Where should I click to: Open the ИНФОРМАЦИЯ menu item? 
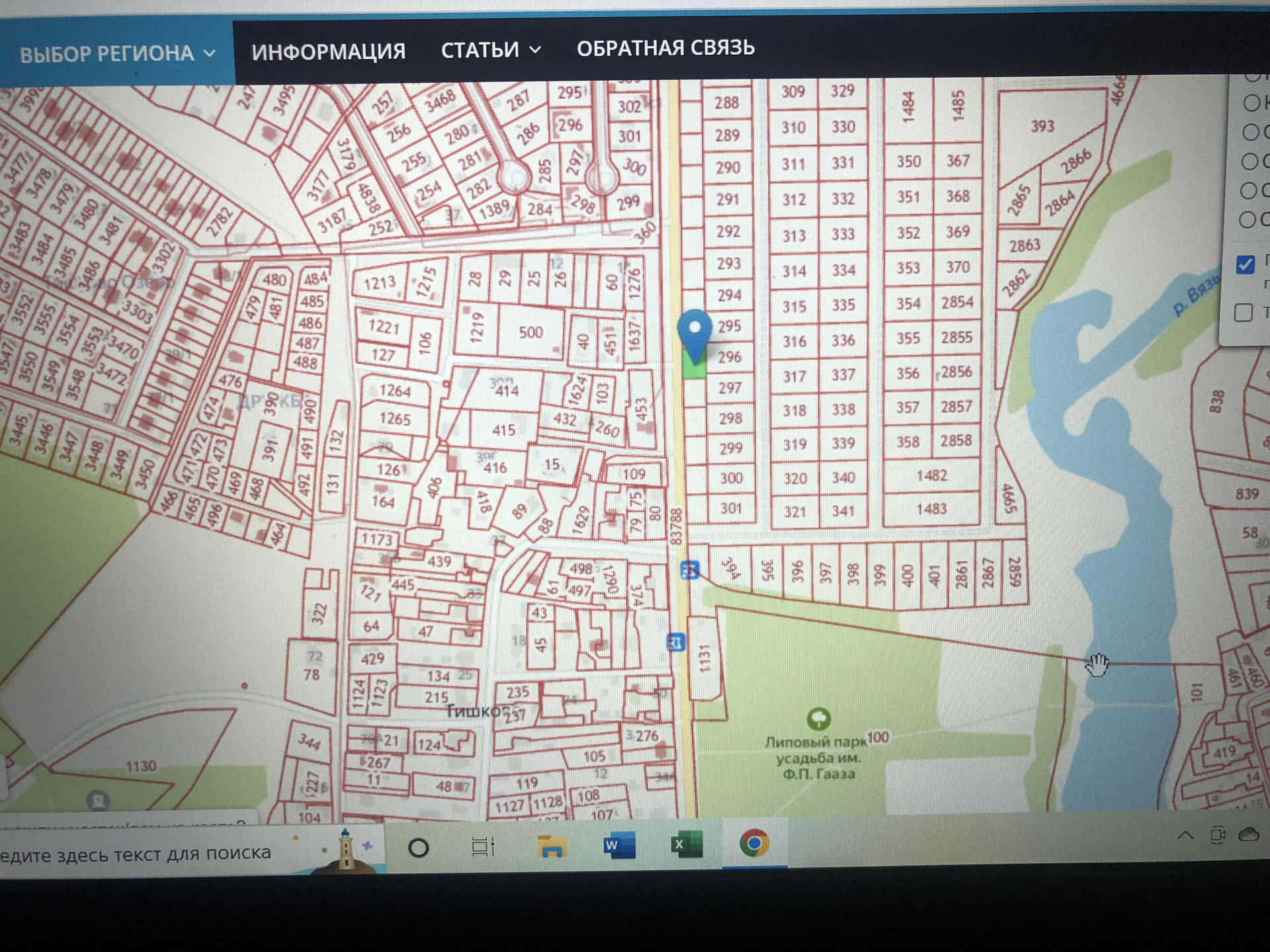[x=328, y=52]
